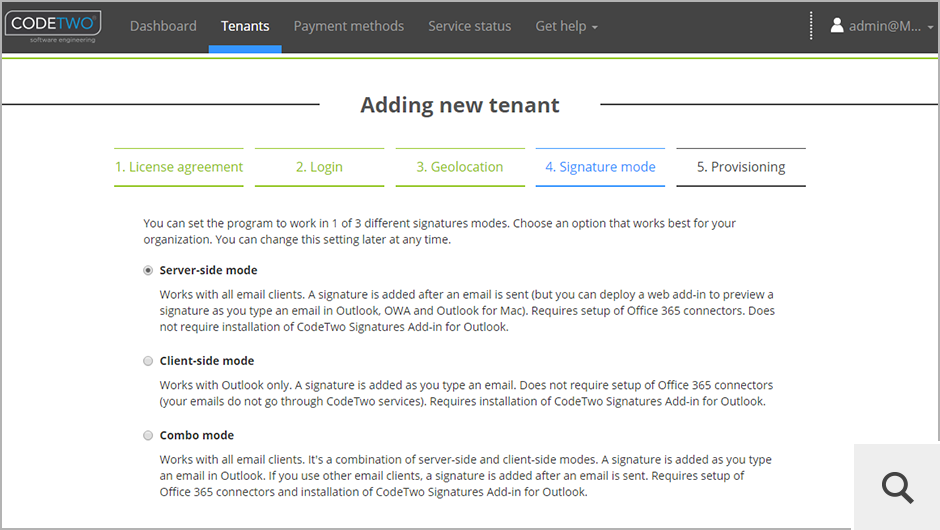Click the CodeTwo logo
The width and height of the screenshot is (940, 530).
pos(52,26)
